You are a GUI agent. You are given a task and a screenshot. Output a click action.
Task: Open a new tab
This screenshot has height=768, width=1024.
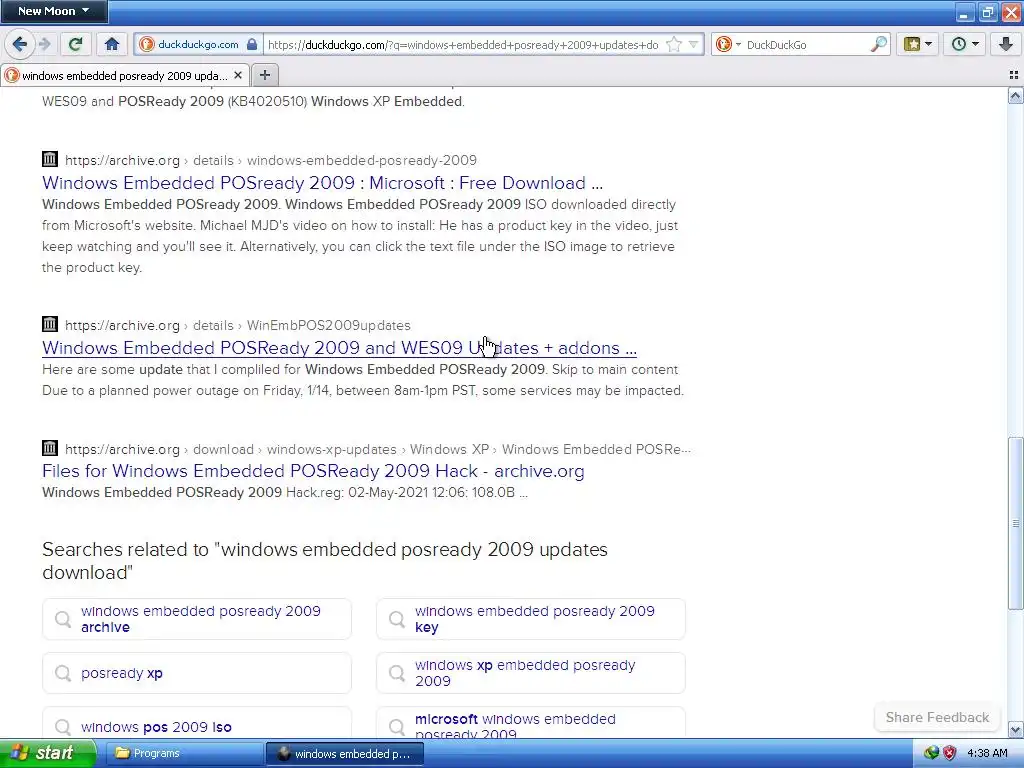click(264, 75)
